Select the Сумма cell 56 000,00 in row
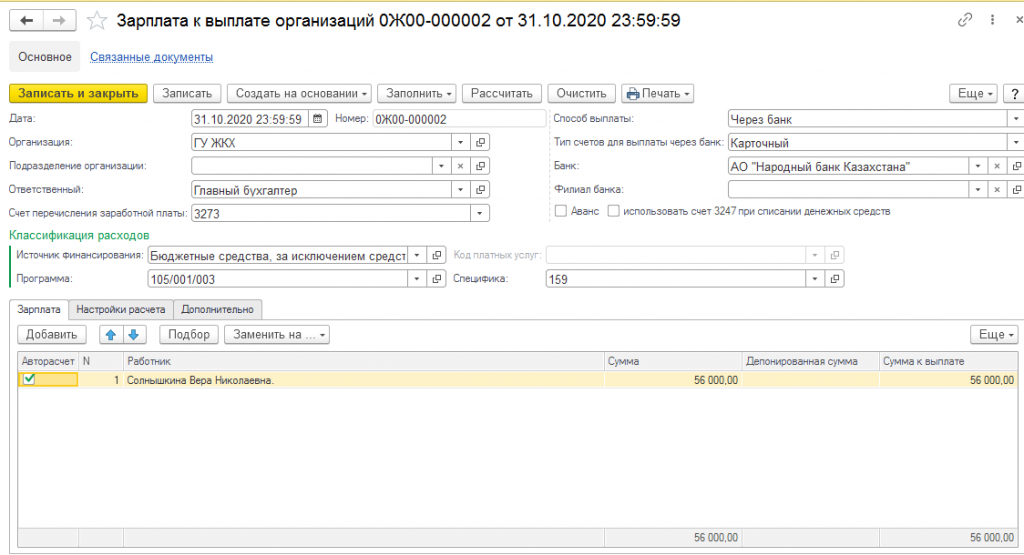1024x555 pixels. (x=673, y=380)
